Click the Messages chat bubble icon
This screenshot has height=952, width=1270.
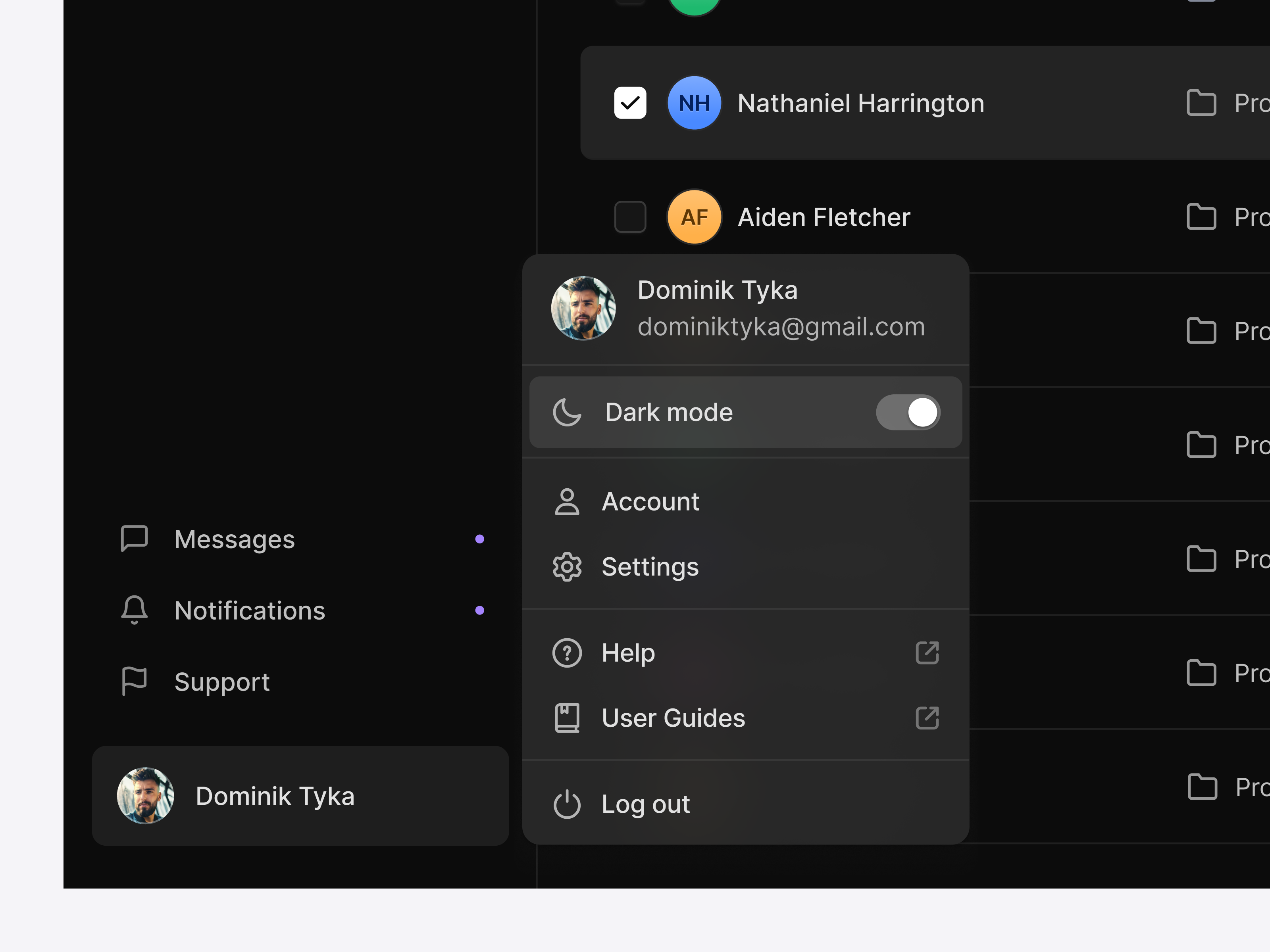[135, 538]
